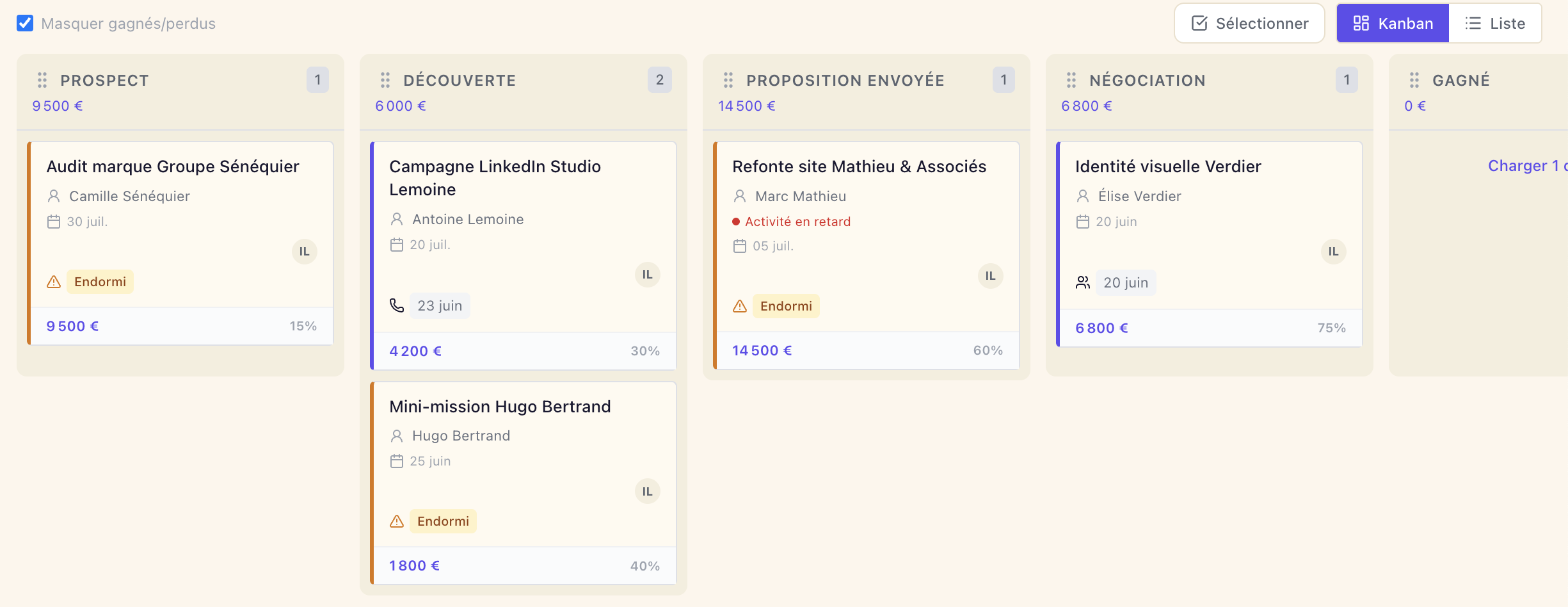Grab the Gagné column drag handle

coord(1414,80)
